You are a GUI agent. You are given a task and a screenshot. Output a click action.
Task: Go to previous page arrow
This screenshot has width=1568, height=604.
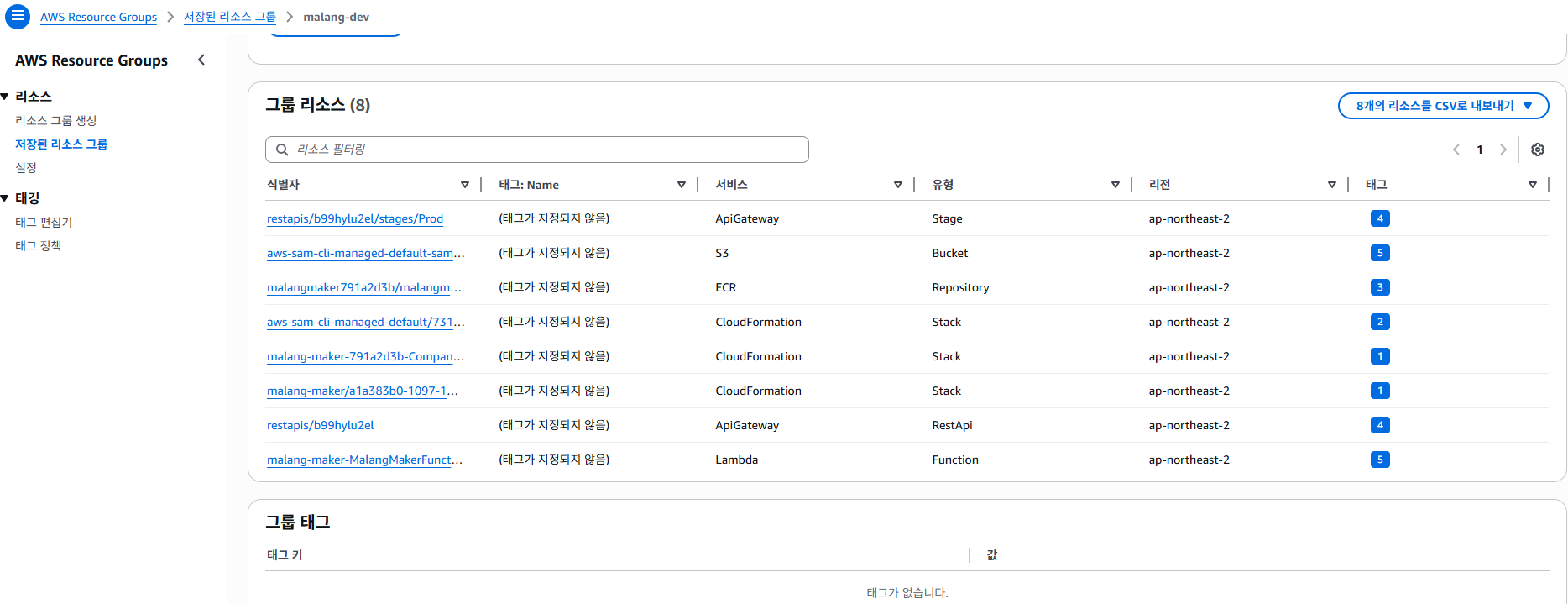(1456, 150)
